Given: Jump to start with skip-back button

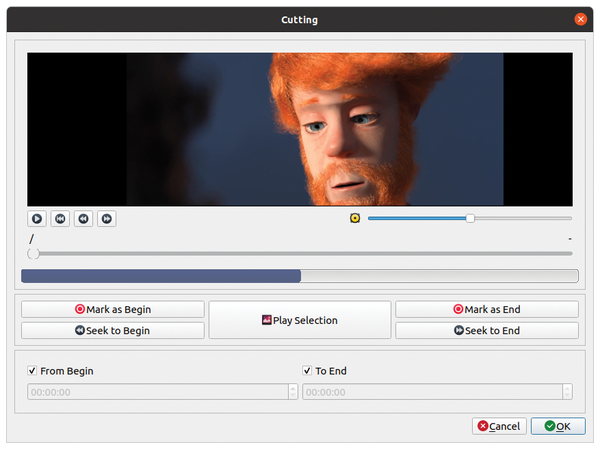Looking at the screenshot, I should click(60, 219).
